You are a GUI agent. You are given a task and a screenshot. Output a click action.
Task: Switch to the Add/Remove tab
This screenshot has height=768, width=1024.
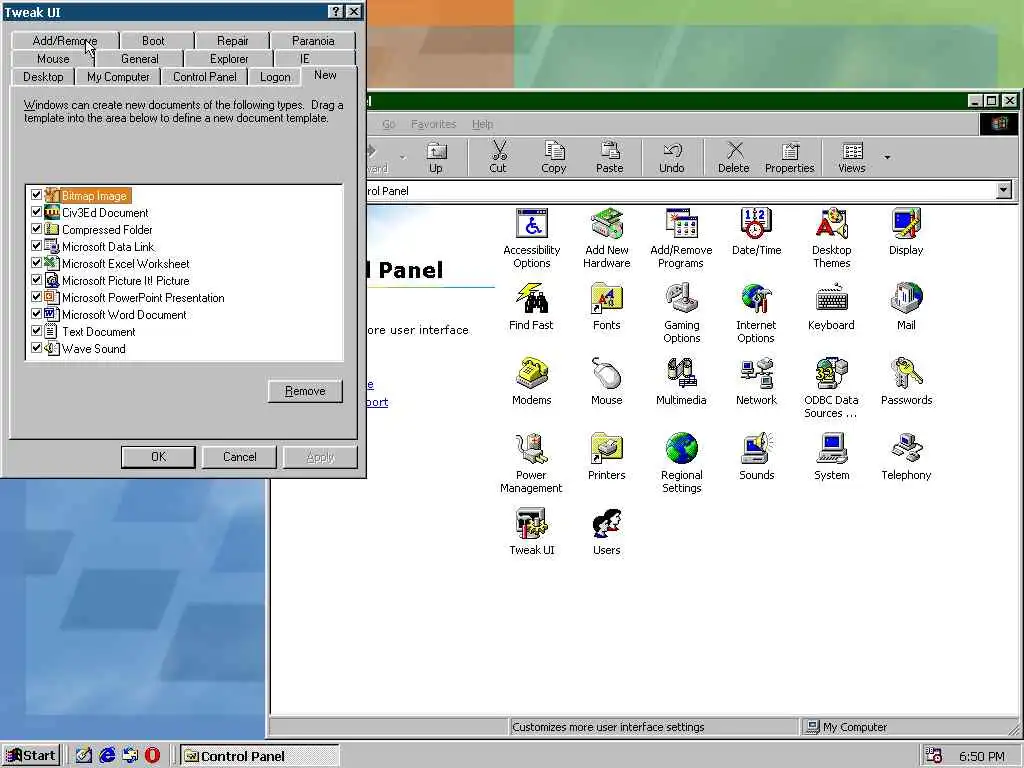(x=65, y=40)
